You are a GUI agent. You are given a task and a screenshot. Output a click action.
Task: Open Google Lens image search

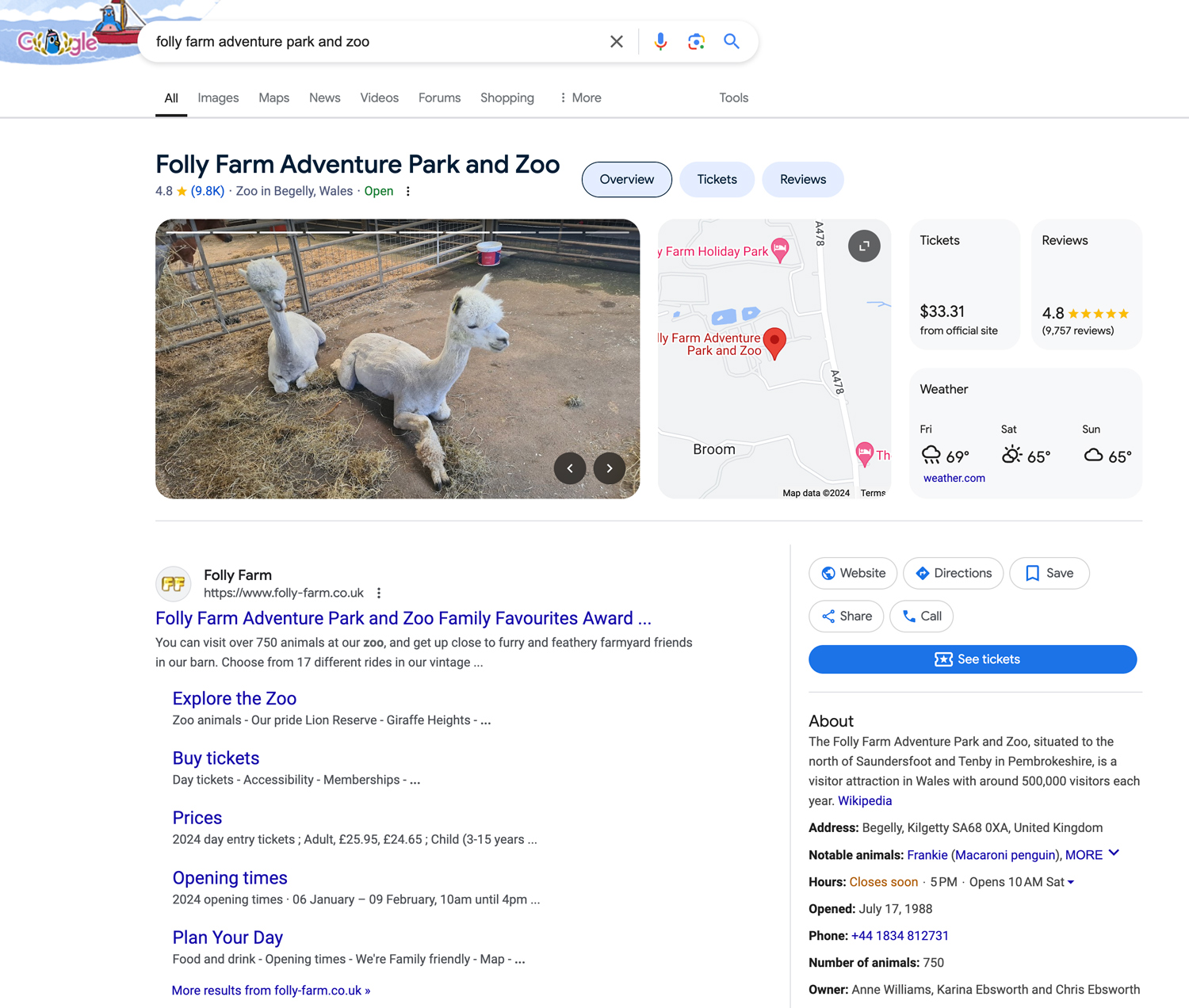(696, 41)
